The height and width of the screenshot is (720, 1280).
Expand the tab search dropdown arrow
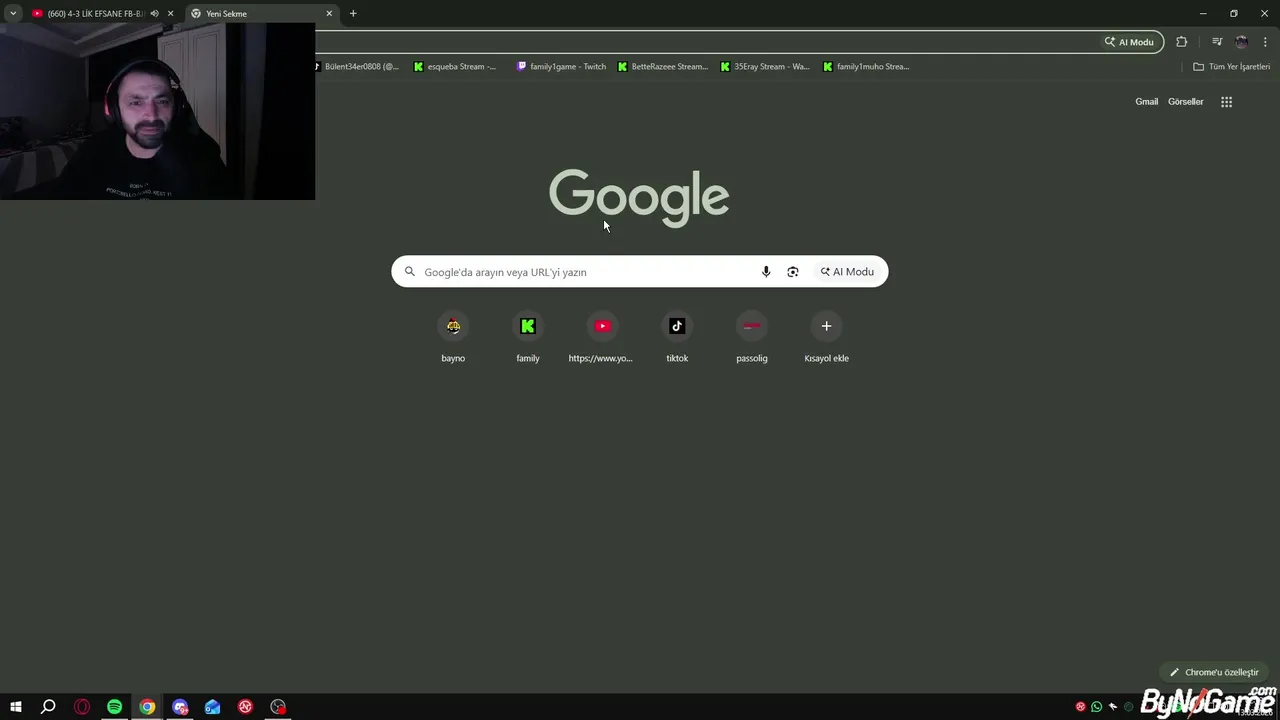click(x=13, y=14)
